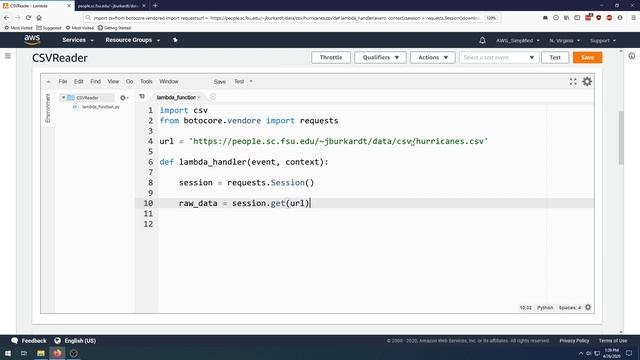Open the Task View taskbar icon
640x360 pixels.
click(x=24, y=353)
